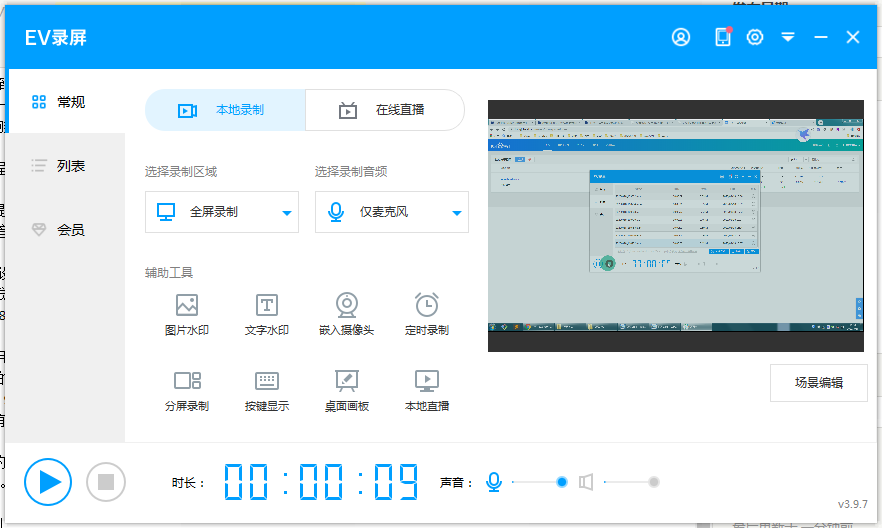This screenshot has width=882, height=528.
Task: Click the 00:00:09 duration timer display
Action: click(x=321, y=482)
